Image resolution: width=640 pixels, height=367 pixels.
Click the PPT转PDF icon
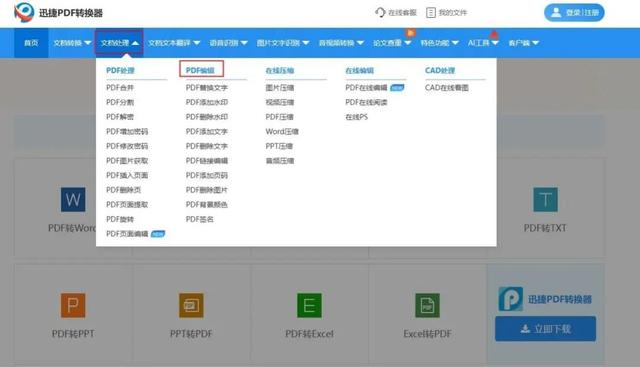pos(191,305)
